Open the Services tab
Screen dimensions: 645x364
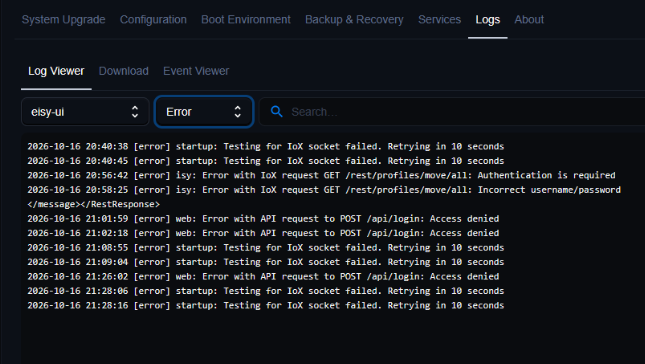[x=439, y=20]
